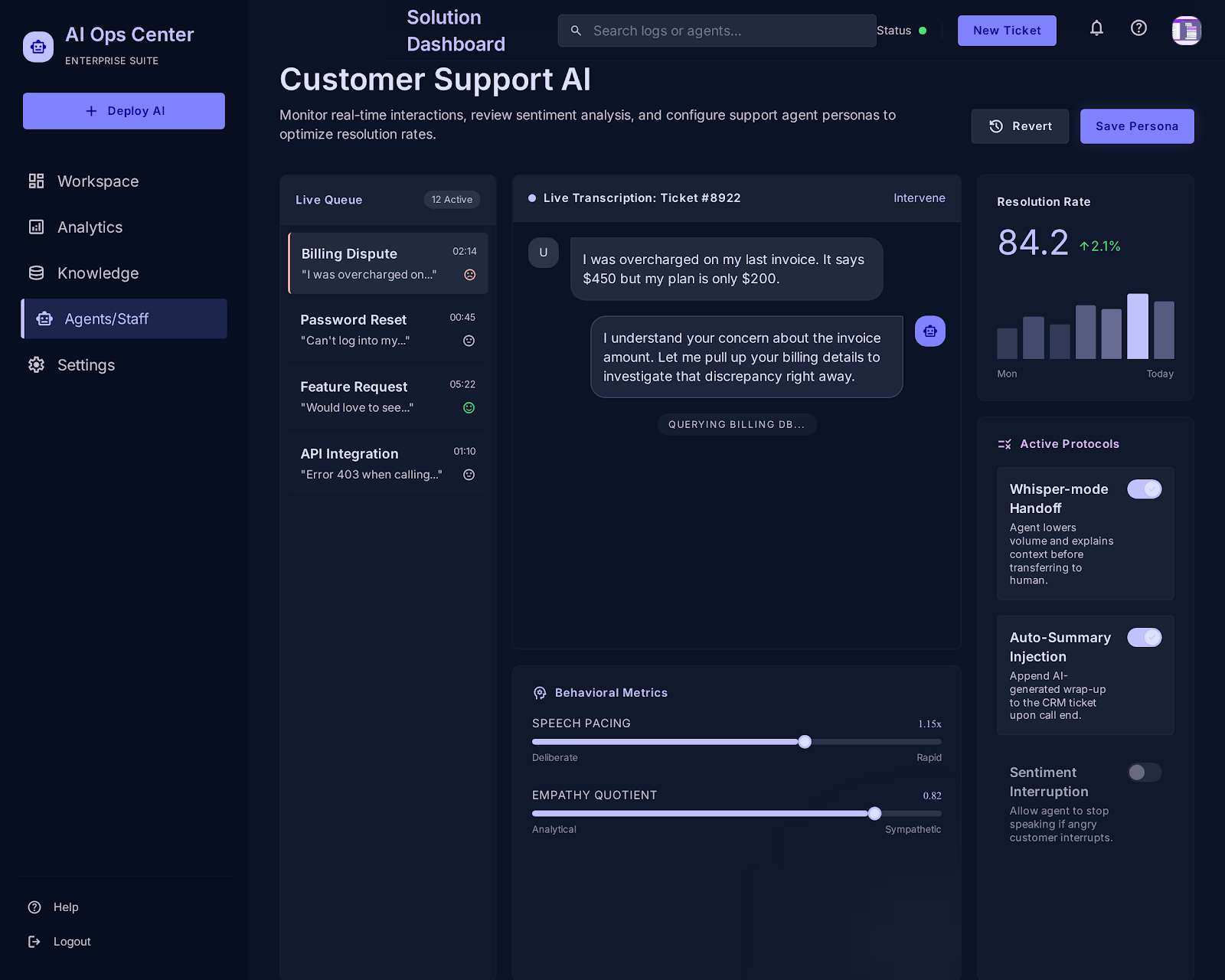Turn off Auto-Summary Injection toggle
The width and height of the screenshot is (1225, 980).
click(x=1145, y=638)
